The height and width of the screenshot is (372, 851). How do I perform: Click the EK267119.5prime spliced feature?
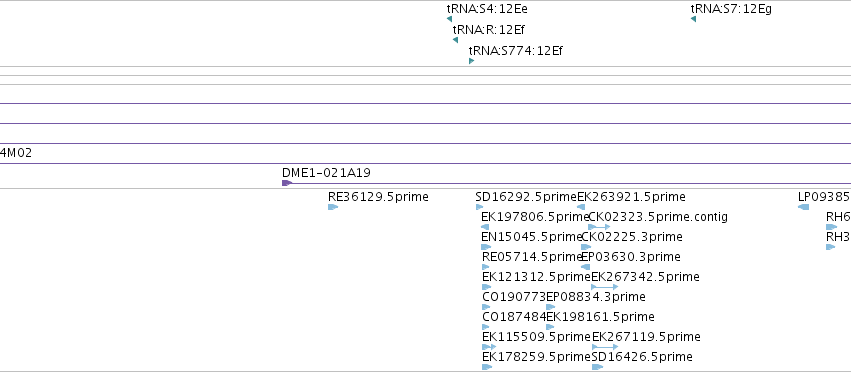click(x=605, y=346)
